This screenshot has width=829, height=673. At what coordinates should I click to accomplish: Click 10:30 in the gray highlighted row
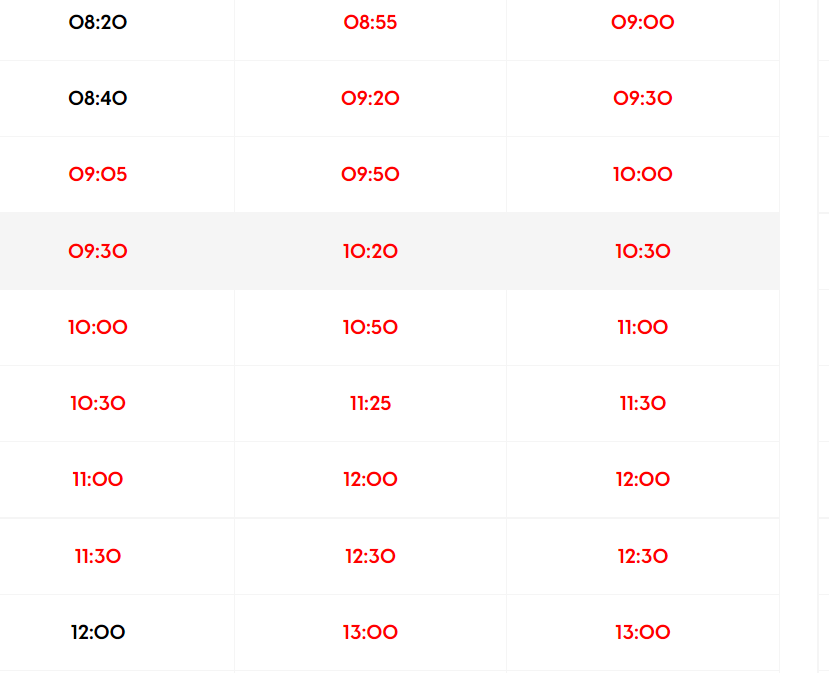pos(643,251)
